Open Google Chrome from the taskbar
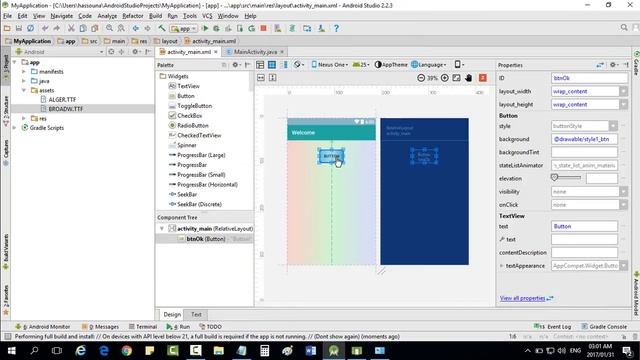640x360 pixels. tap(127, 351)
